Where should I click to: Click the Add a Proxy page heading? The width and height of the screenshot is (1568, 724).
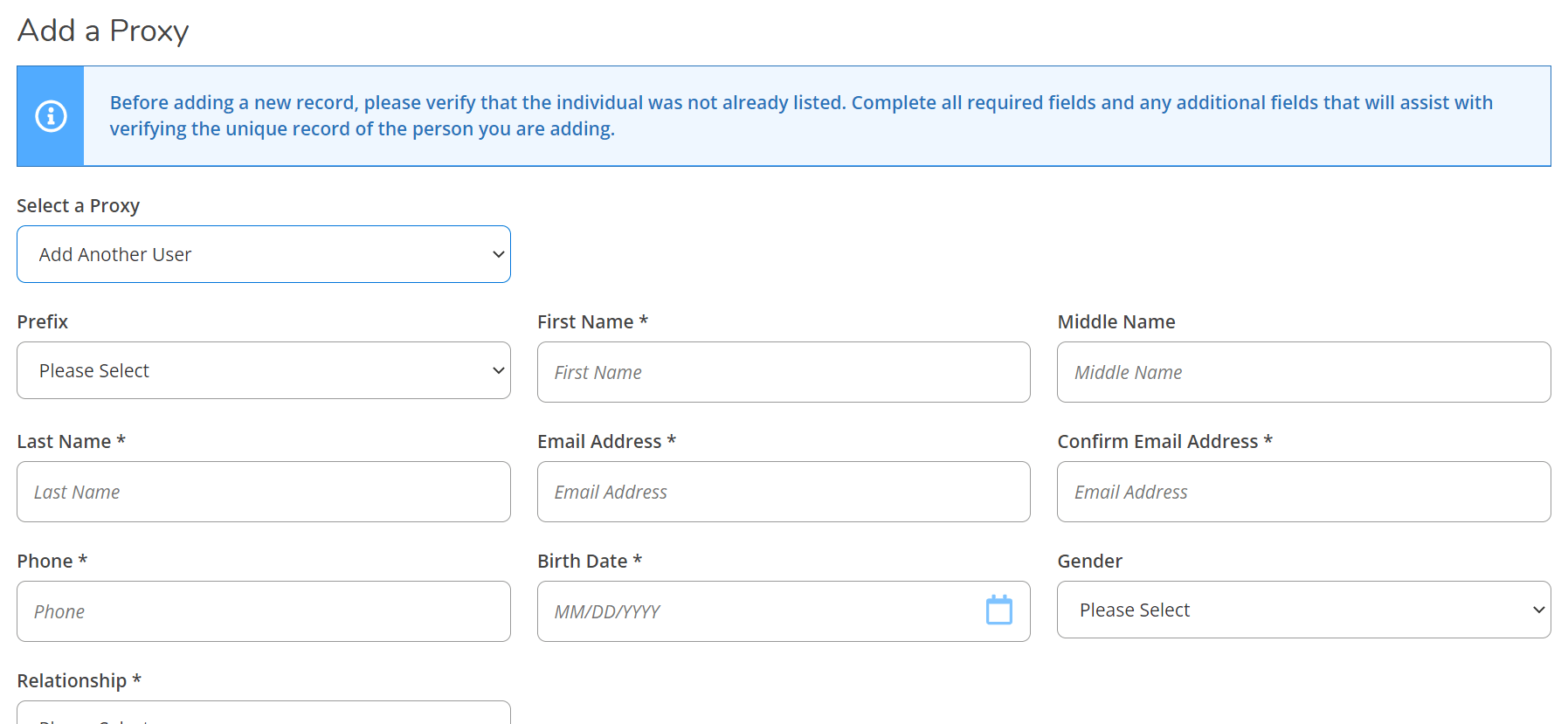click(x=103, y=31)
